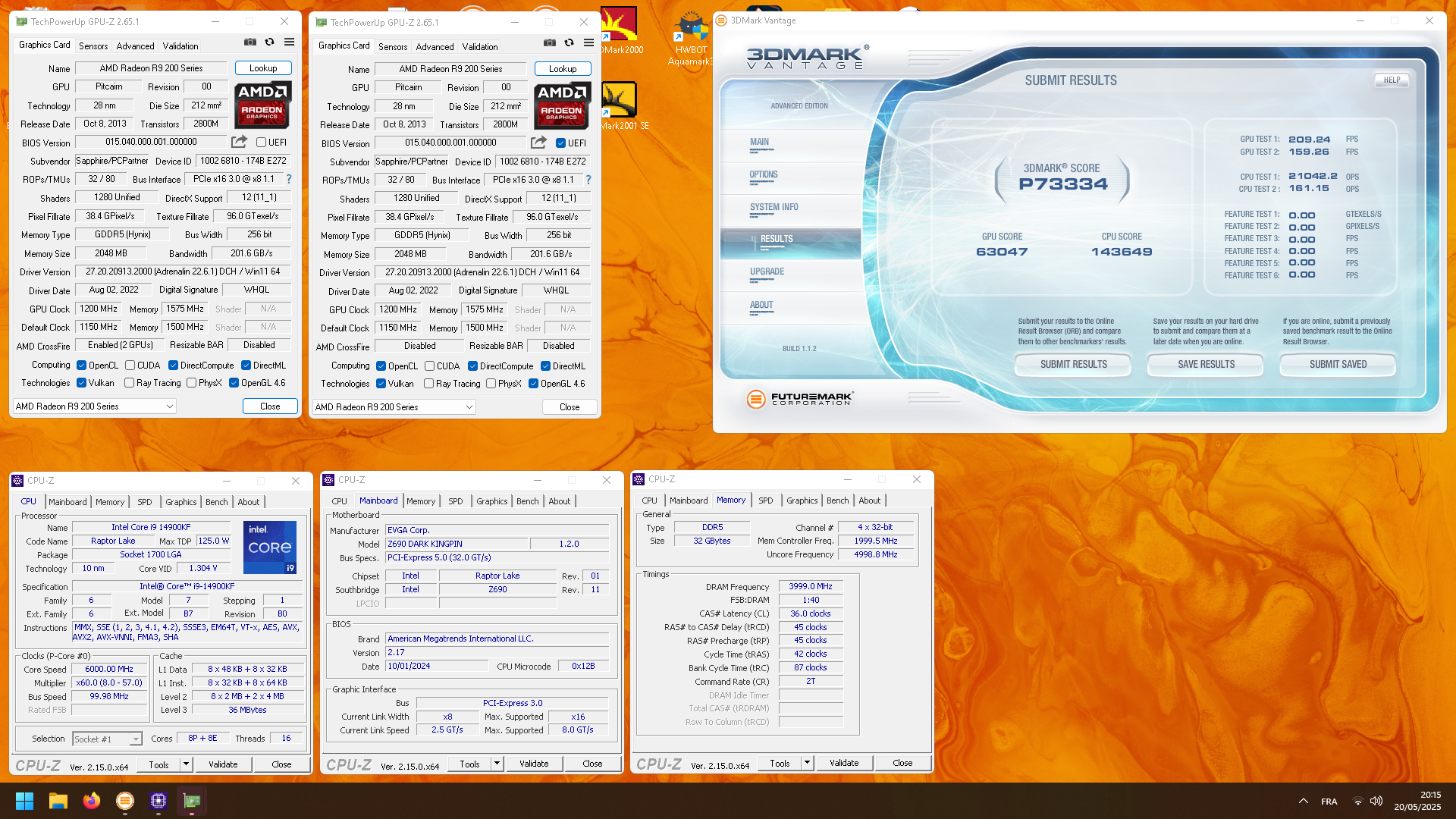Screen dimensions: 1456x819
Task: Click SUBMIT RESULTS button in 3DMark Vantage
Action: [x=1073, y=365]
